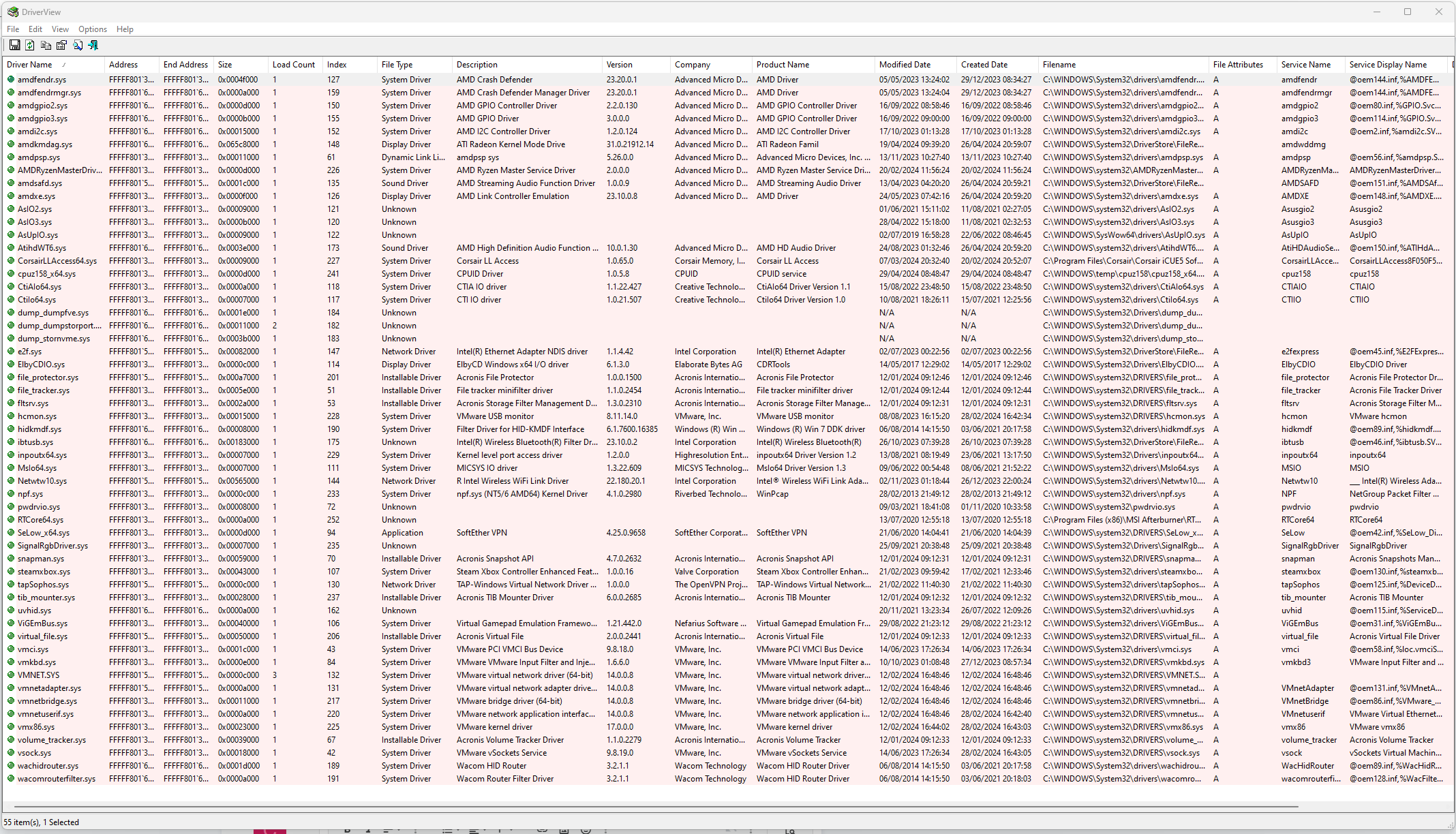1456x834 pixels.
Task: Click the green icon beside e2f.sys
Action: 11,351
